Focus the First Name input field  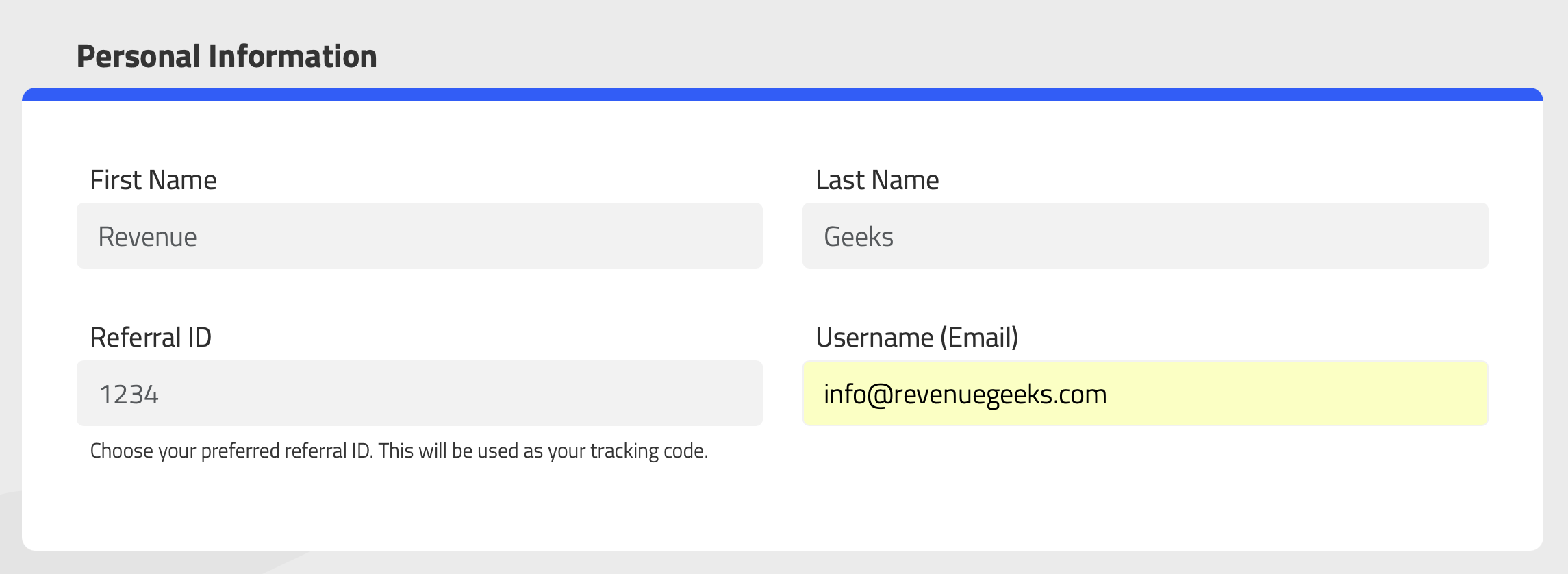(419, 236)
